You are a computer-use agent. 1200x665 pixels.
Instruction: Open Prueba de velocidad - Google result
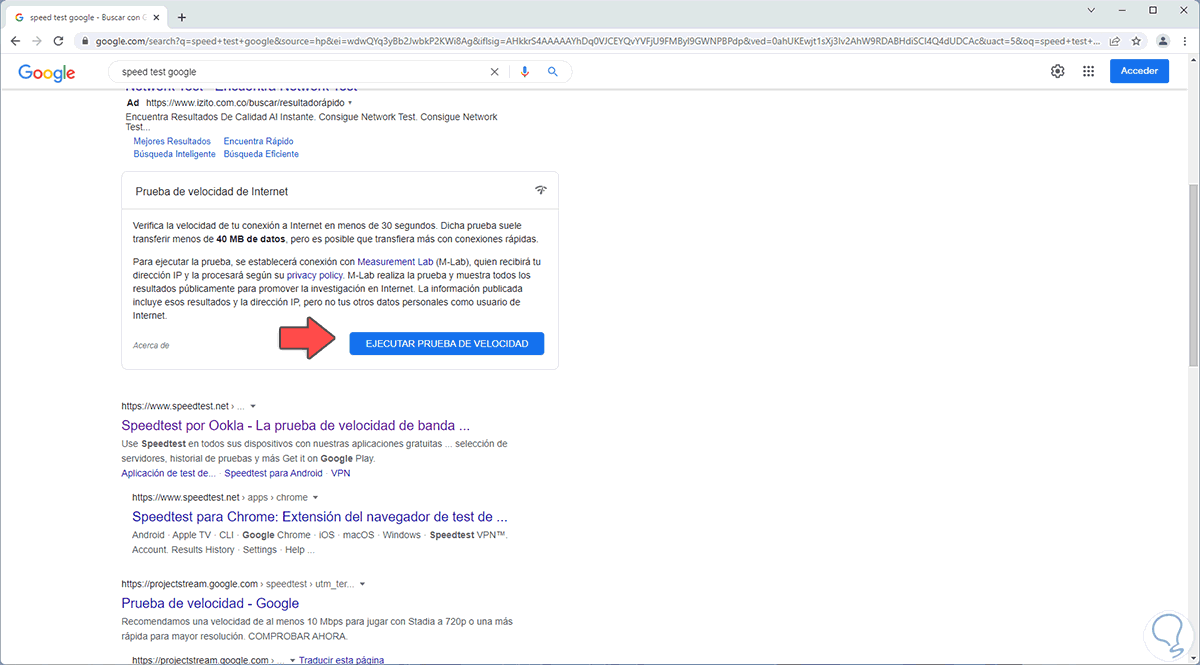(x=210, y=603)
